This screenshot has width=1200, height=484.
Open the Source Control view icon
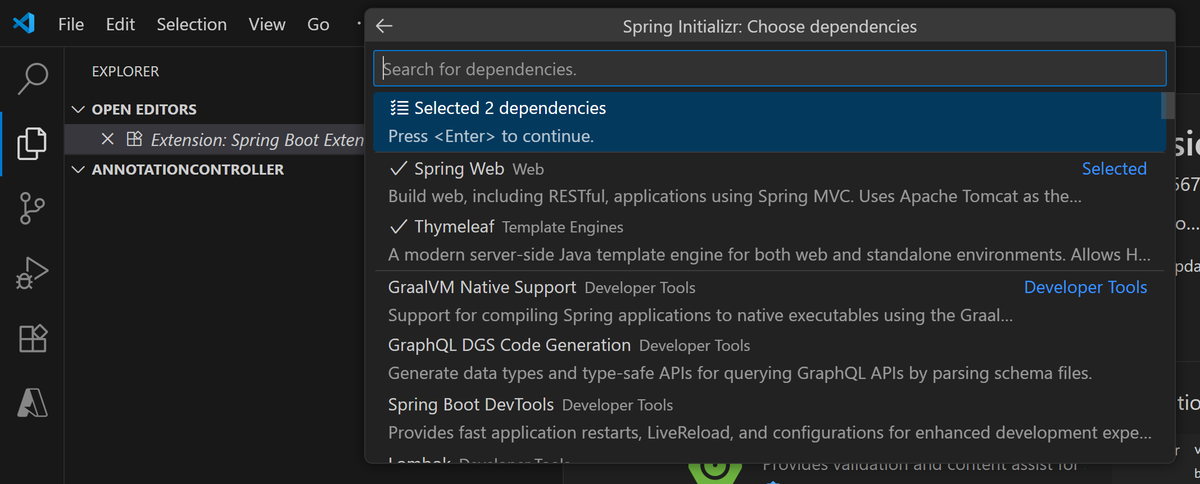coord(32,207)
